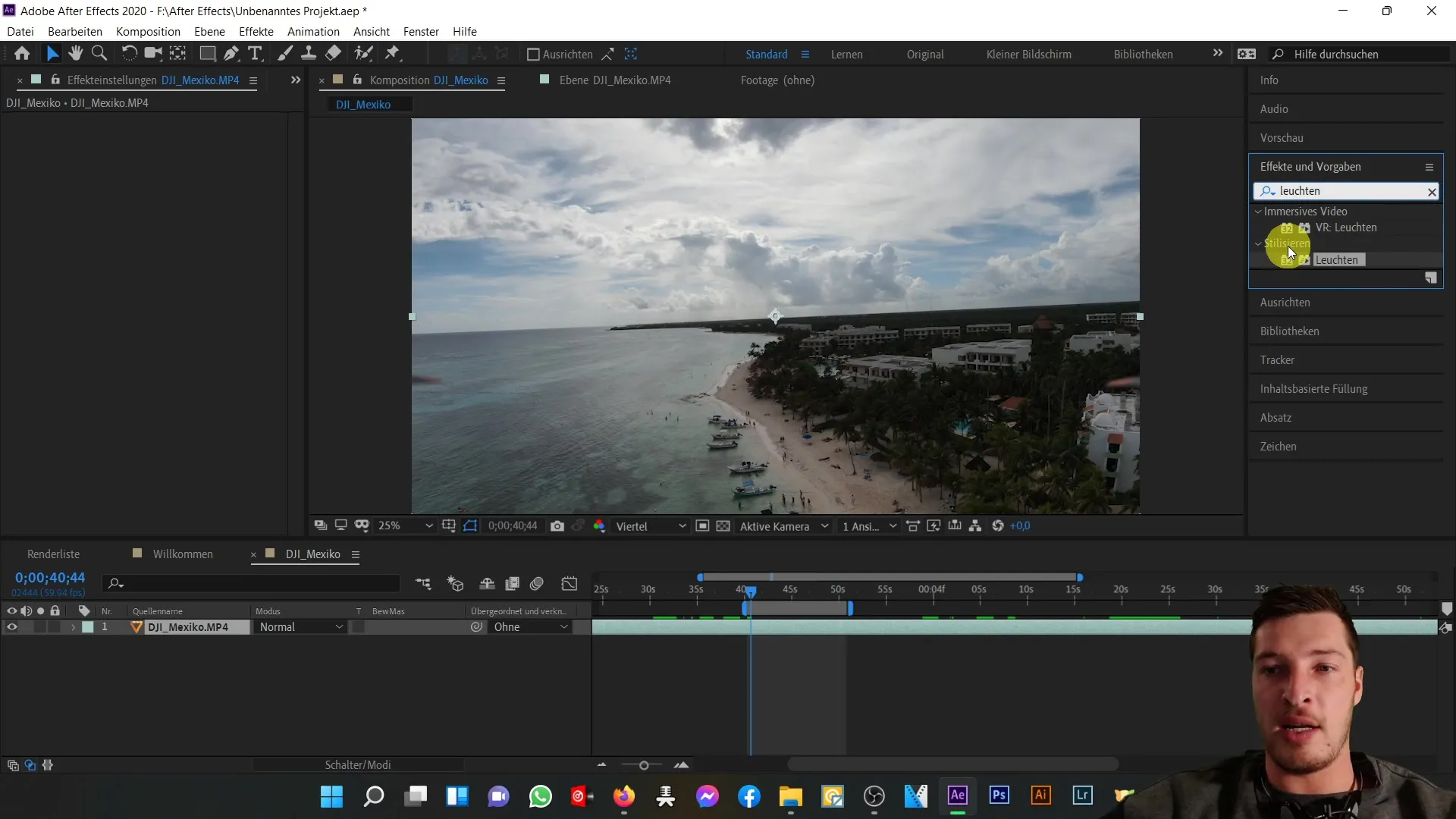Image resolution: width=1456 pixels, height=819 pixels.
Task: Toggle visibility eye for DJI_Mexiko.MP4 layer
Action: (11, 627)
